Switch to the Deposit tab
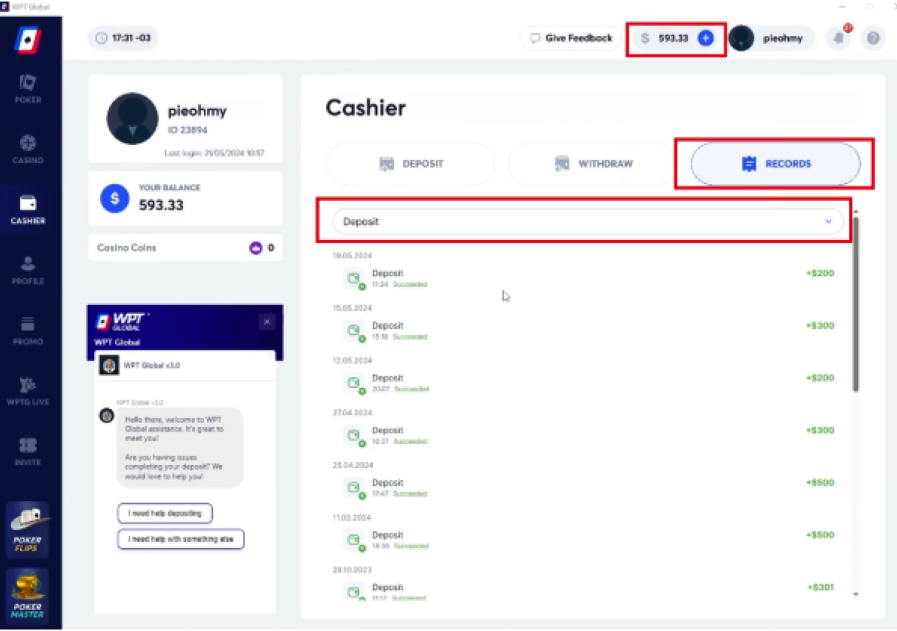The width and height of the screenshot is (897, 631). coord(411,164)
